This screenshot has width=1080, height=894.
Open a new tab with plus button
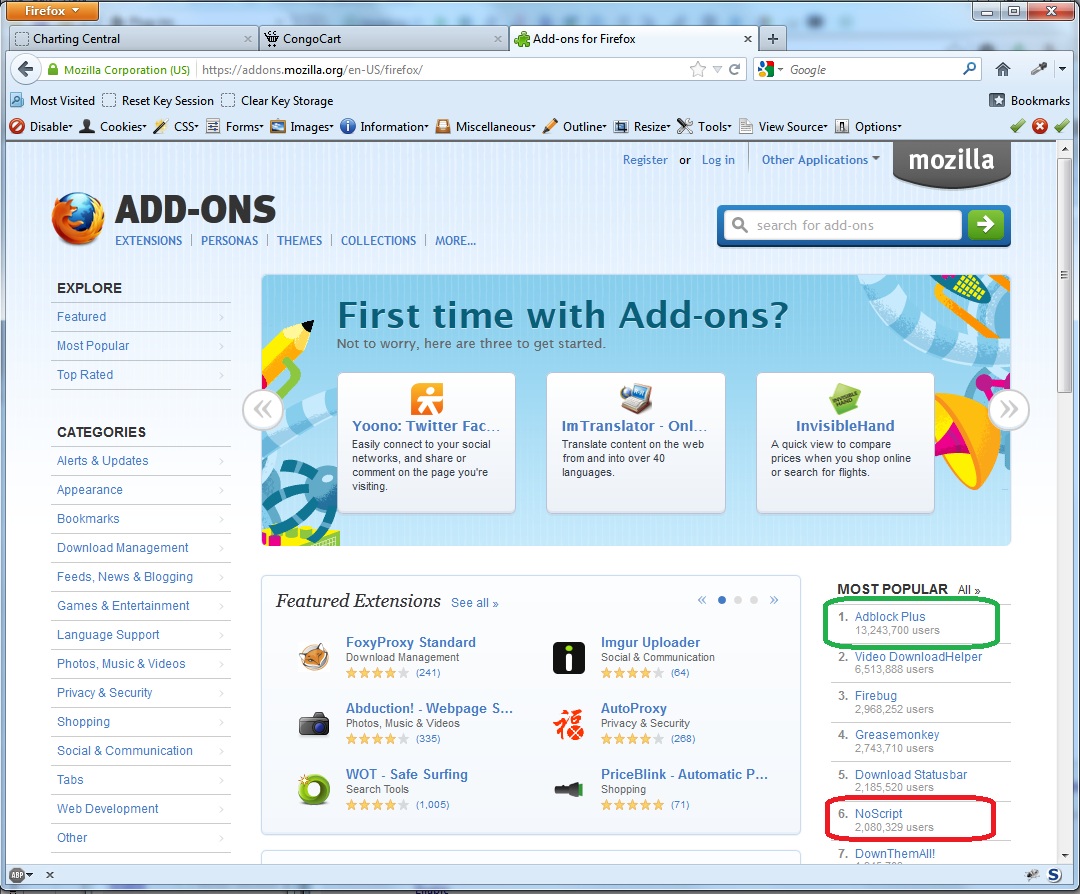point(773,39)
